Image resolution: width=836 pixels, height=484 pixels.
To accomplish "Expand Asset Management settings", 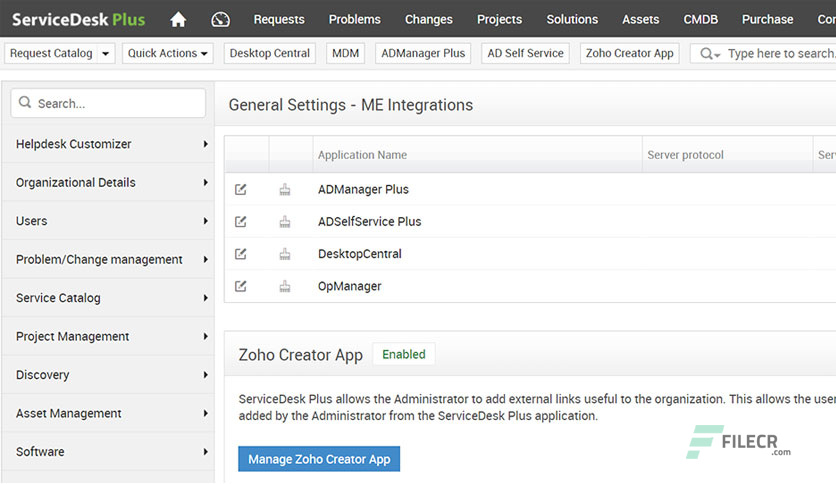I will pyautogui.click(x=108, y=413).
